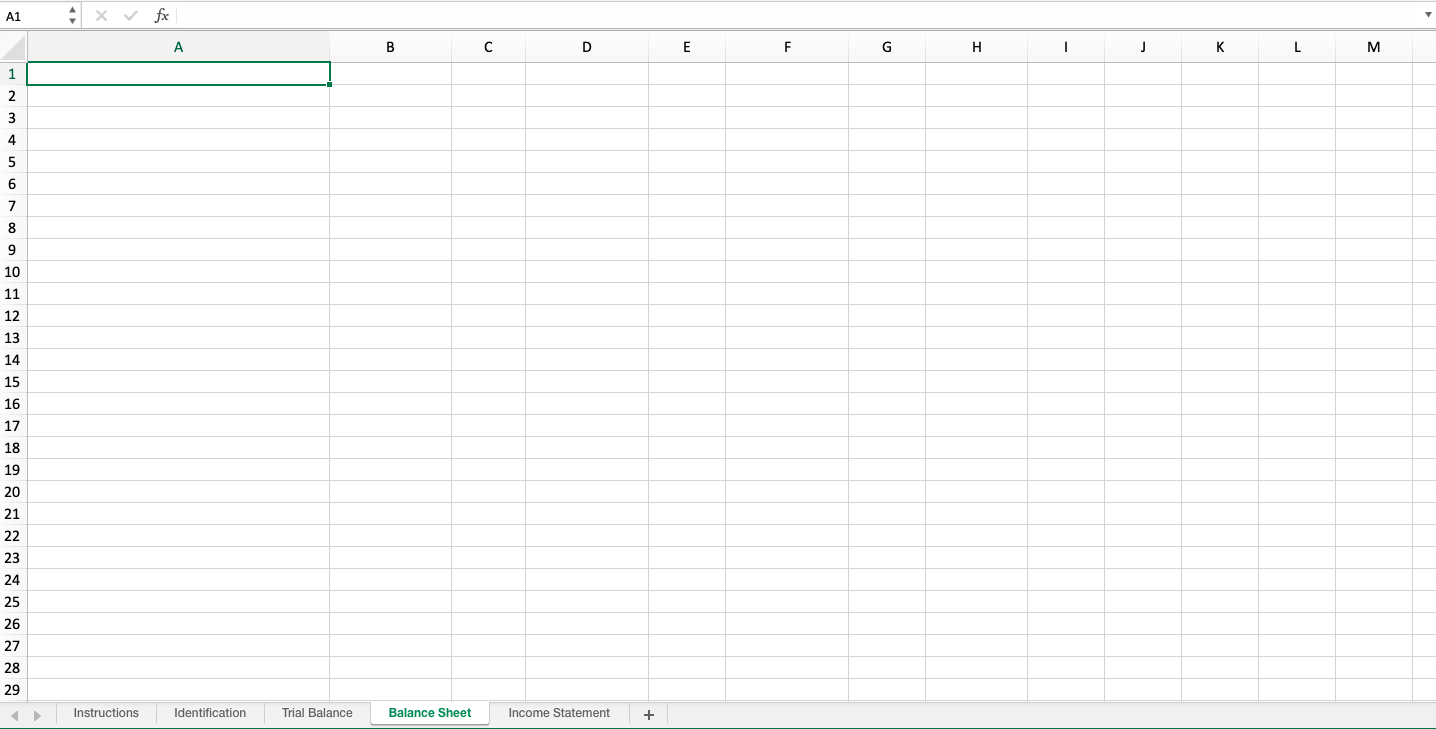Click the X cancel icon beside formula bar
1436x729 pixels.
tap(100, 15)
